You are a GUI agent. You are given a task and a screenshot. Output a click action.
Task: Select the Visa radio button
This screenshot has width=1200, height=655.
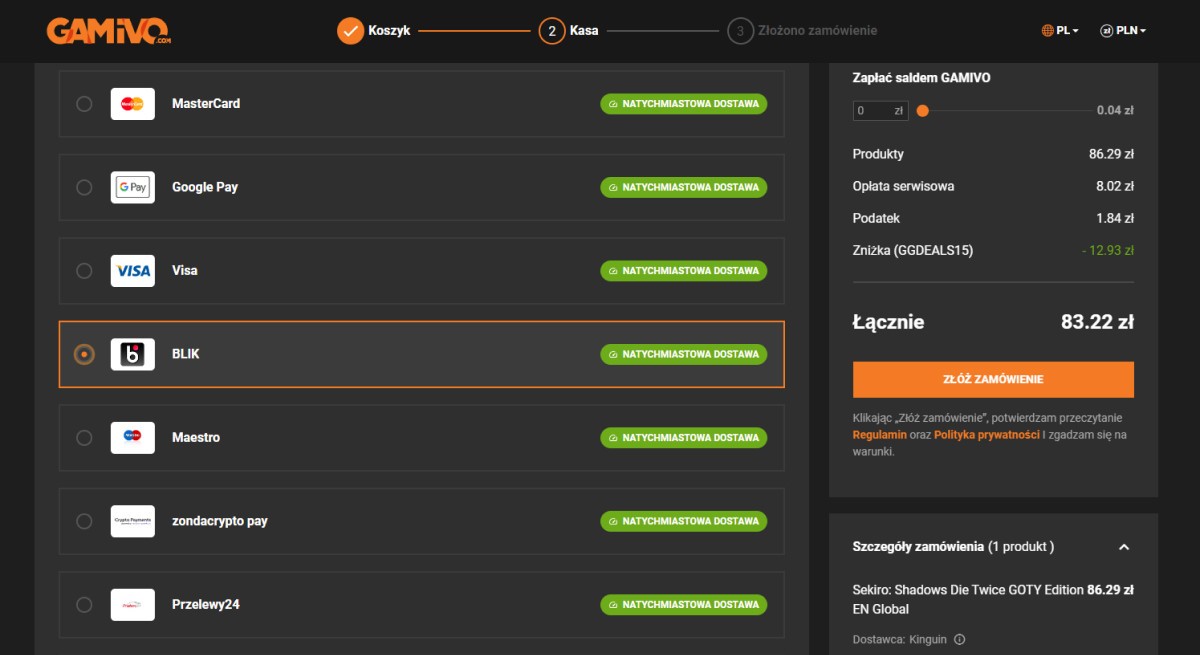point(84,271)
